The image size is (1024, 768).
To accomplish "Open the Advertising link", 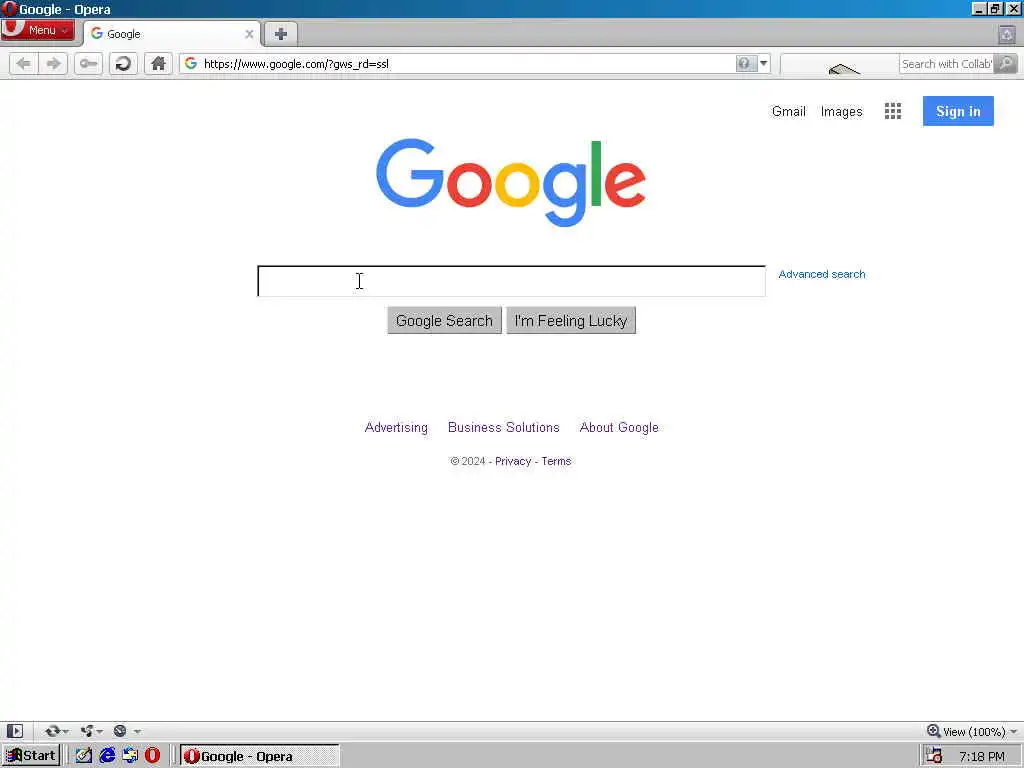I will [x=396, y=428].
